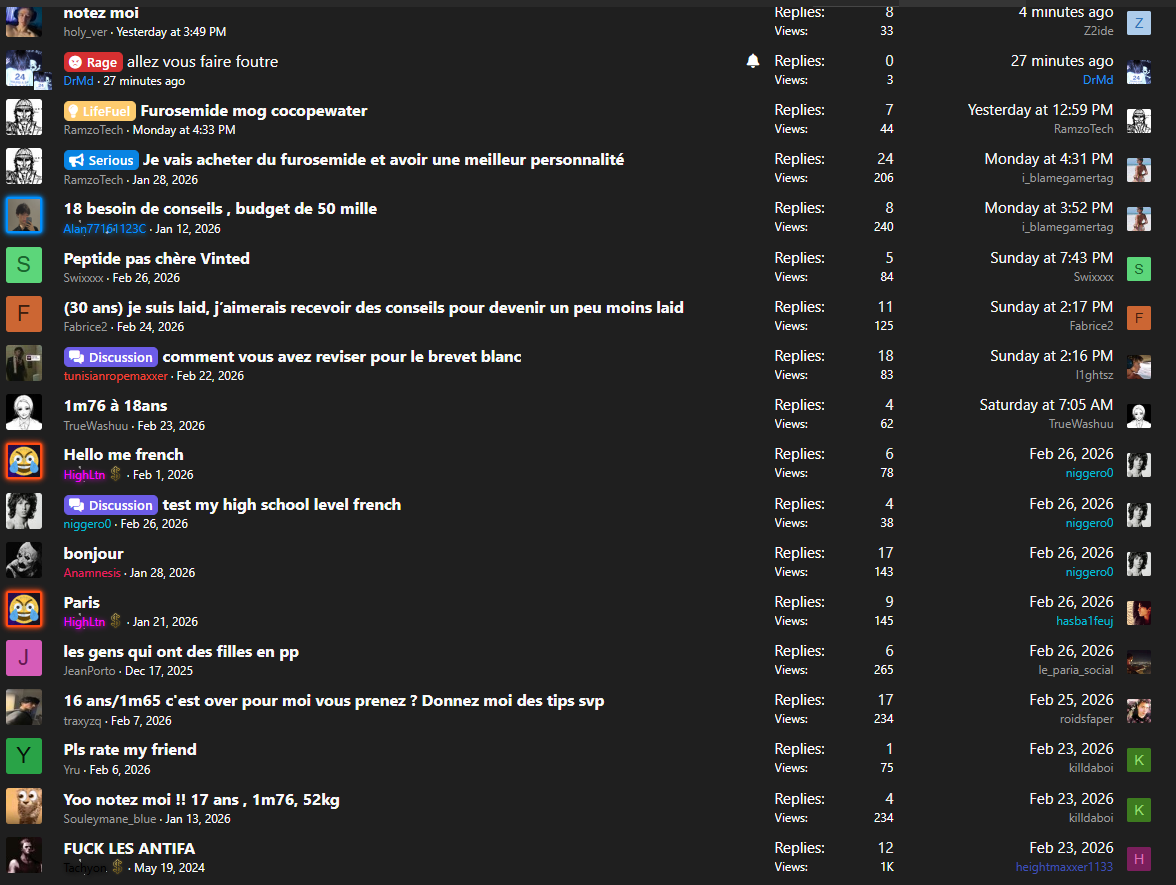Click green S avatar of Swixxxx thread
This screenshot has width=1176, height=885.
[x=24, y=265]
